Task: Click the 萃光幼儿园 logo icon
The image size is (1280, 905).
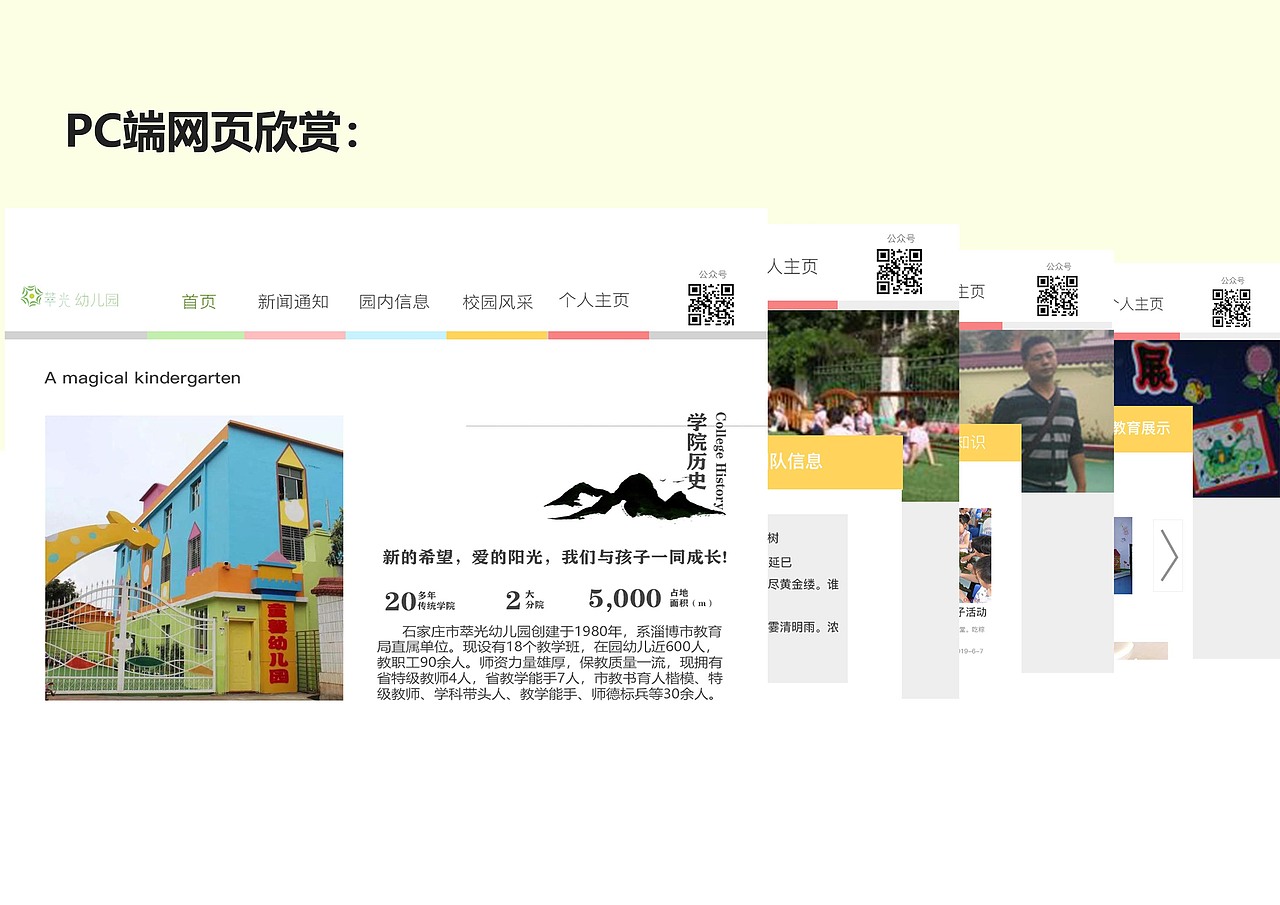Action: click(31, 297)
